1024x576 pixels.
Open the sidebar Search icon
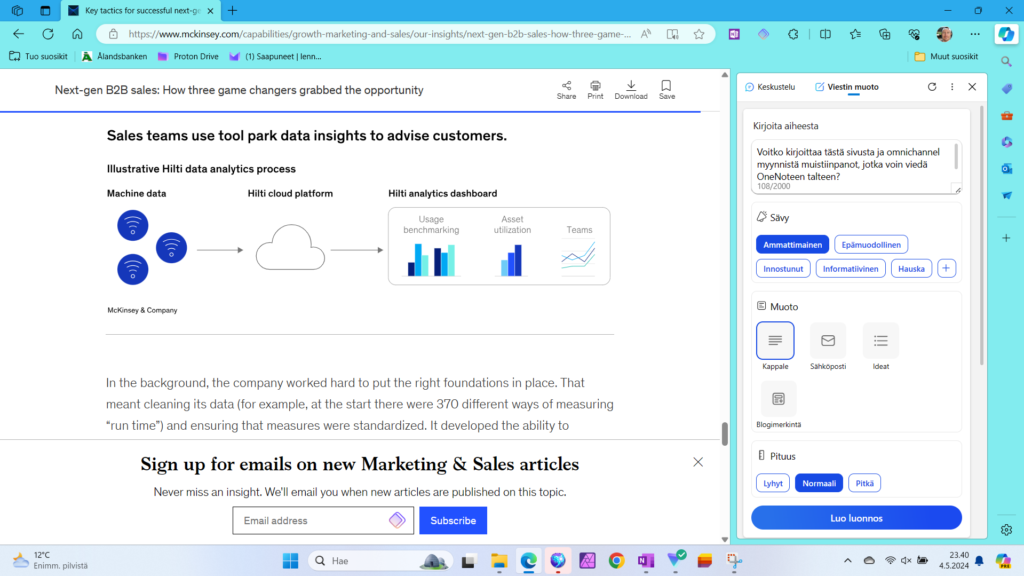click(1006, 61)
